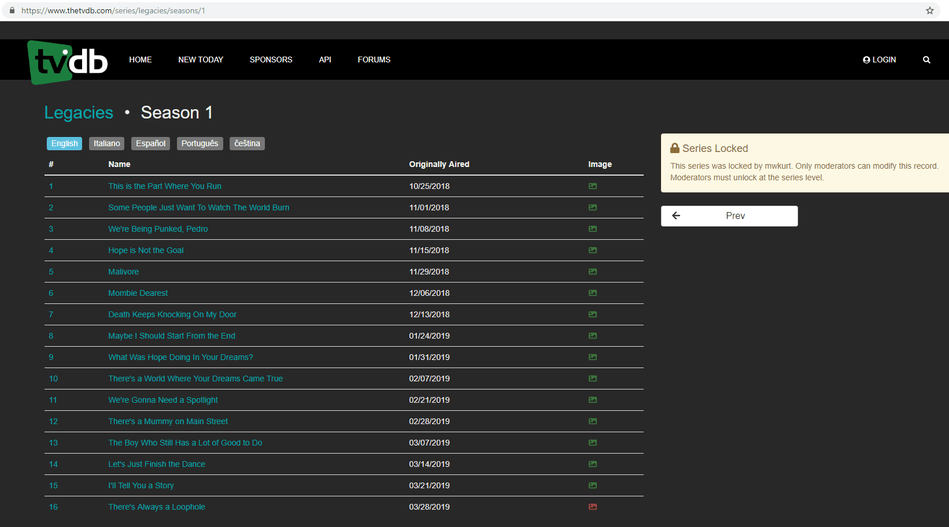Viewport: 949px width, 527px height.
Task: Open We're Being Punked, Pedro episode
Action: pos(158,229)
